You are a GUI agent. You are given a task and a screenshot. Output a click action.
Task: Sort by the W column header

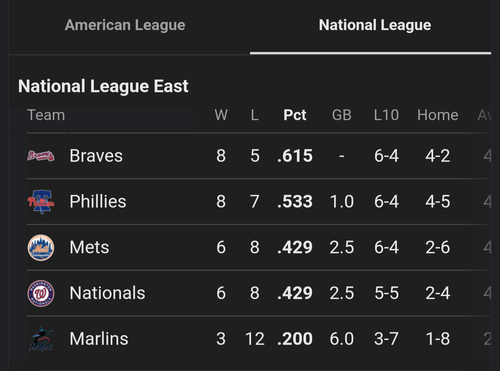click(x=221, y=115)
